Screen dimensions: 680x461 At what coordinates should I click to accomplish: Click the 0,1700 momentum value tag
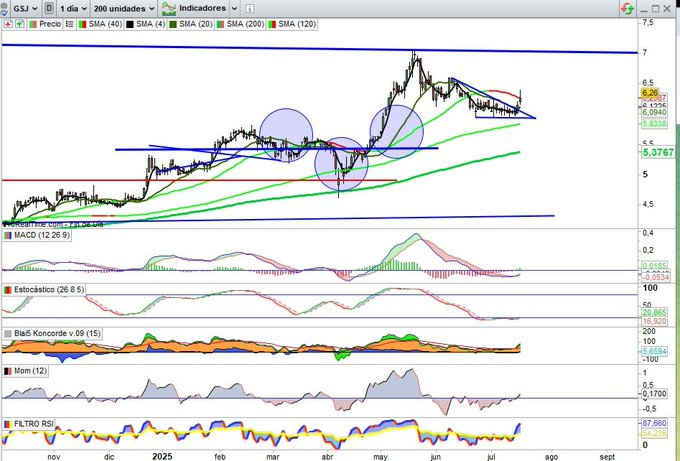pos(654,394)
